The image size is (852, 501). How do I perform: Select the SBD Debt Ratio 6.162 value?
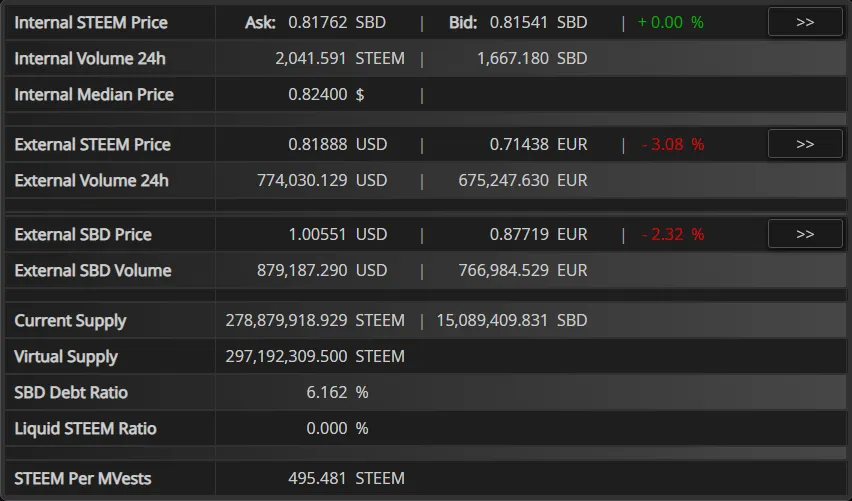pos(327,392)
